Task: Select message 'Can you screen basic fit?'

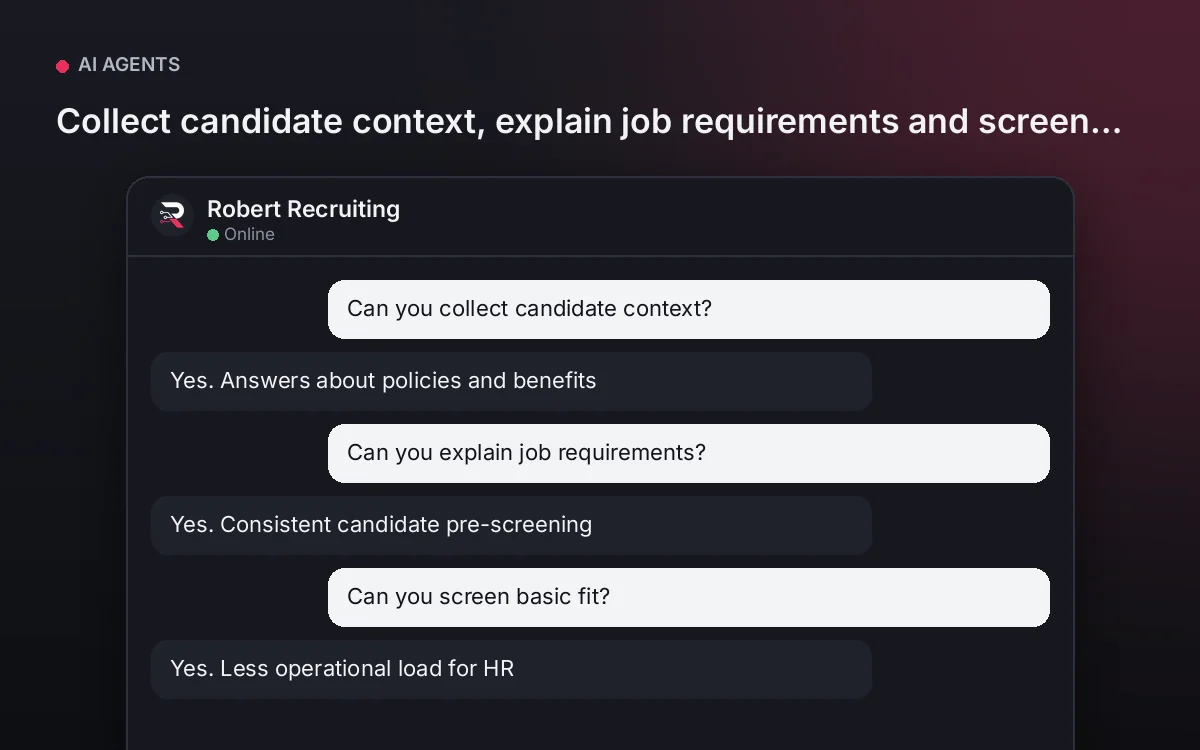Action: [x=689, y=597]
